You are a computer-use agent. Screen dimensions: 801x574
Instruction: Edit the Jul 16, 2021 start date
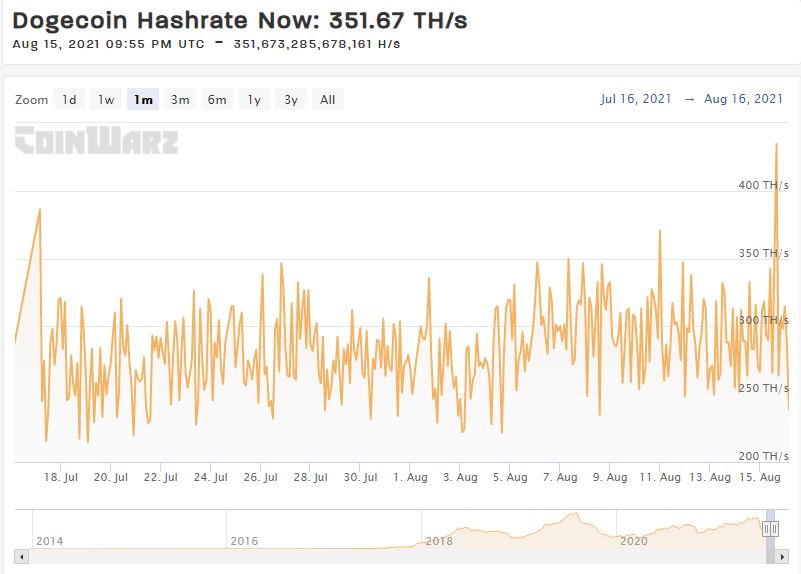pos(635,99)
